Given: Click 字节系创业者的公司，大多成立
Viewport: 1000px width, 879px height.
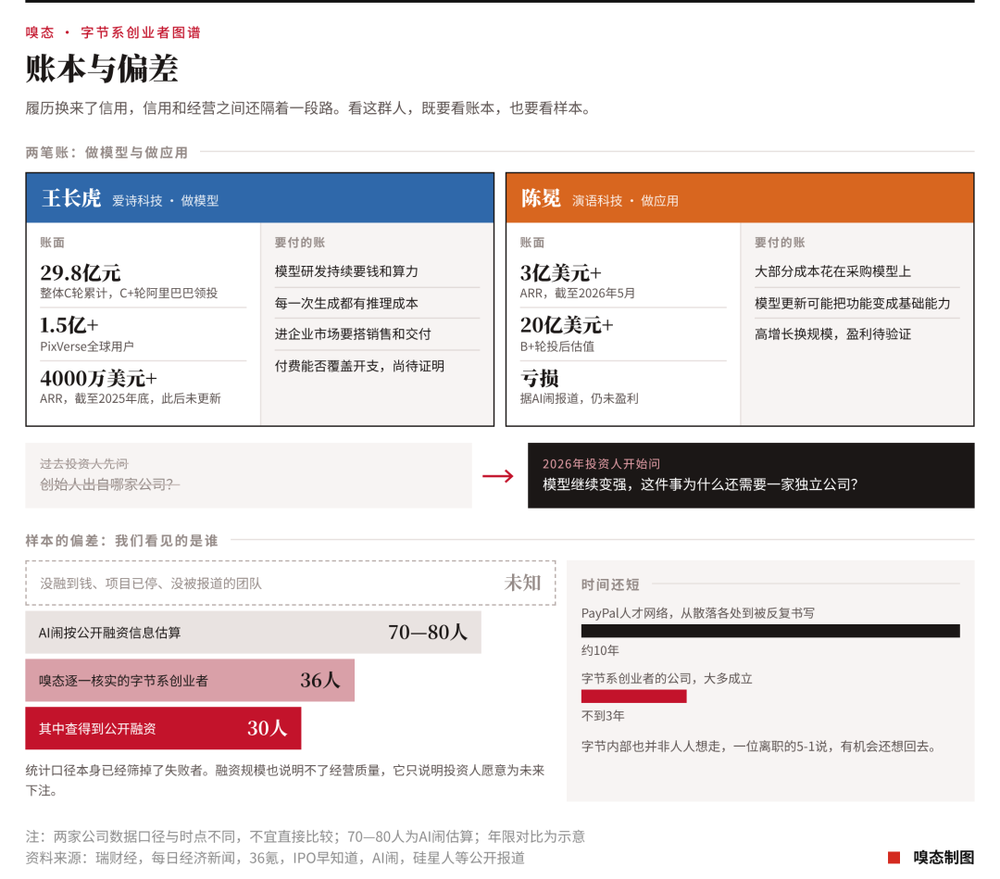Looking at the screenshot, I should [666, 679].
